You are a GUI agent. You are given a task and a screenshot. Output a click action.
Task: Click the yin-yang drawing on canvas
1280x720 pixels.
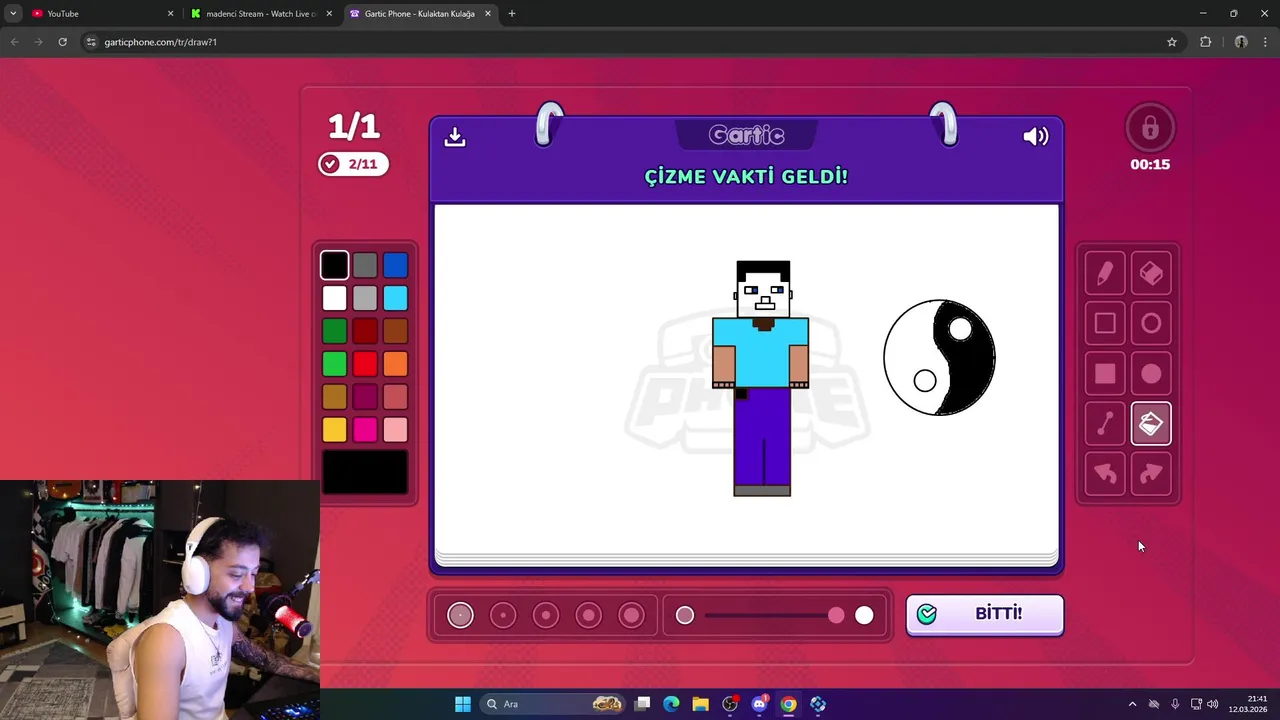click(939, 357)
